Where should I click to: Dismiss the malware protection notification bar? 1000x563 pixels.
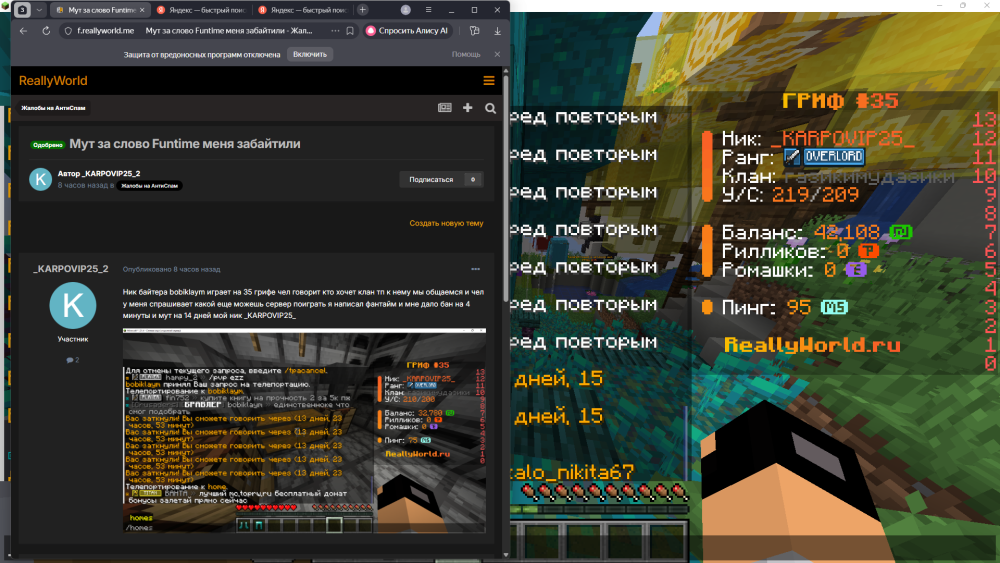click(x=497, y=54)
